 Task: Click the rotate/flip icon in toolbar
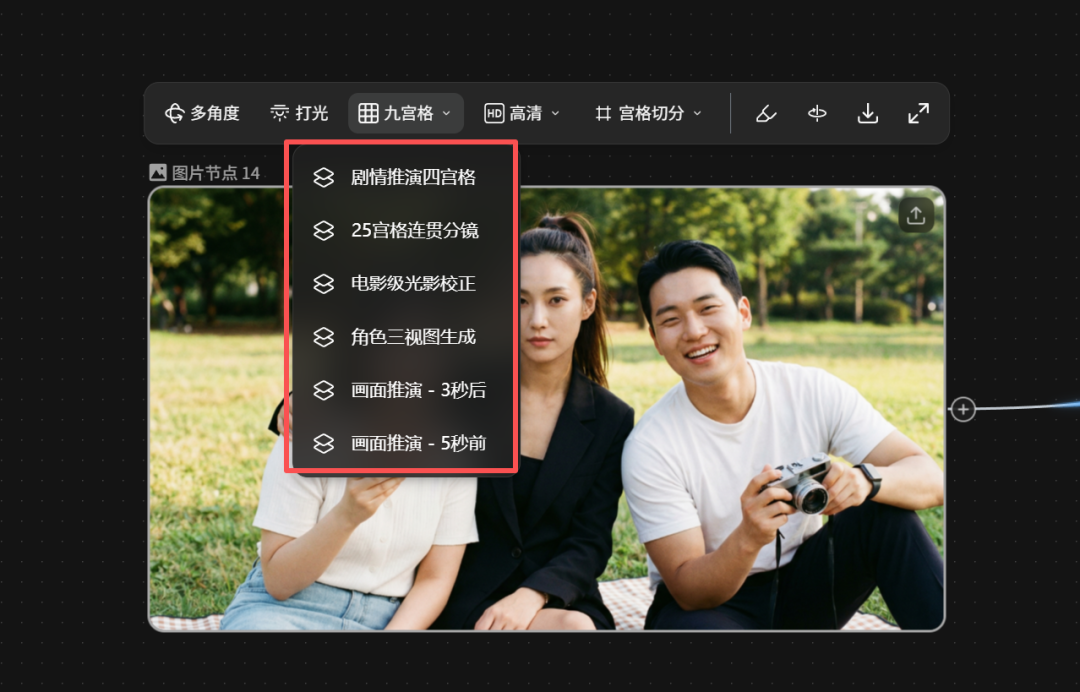point(817,113)
